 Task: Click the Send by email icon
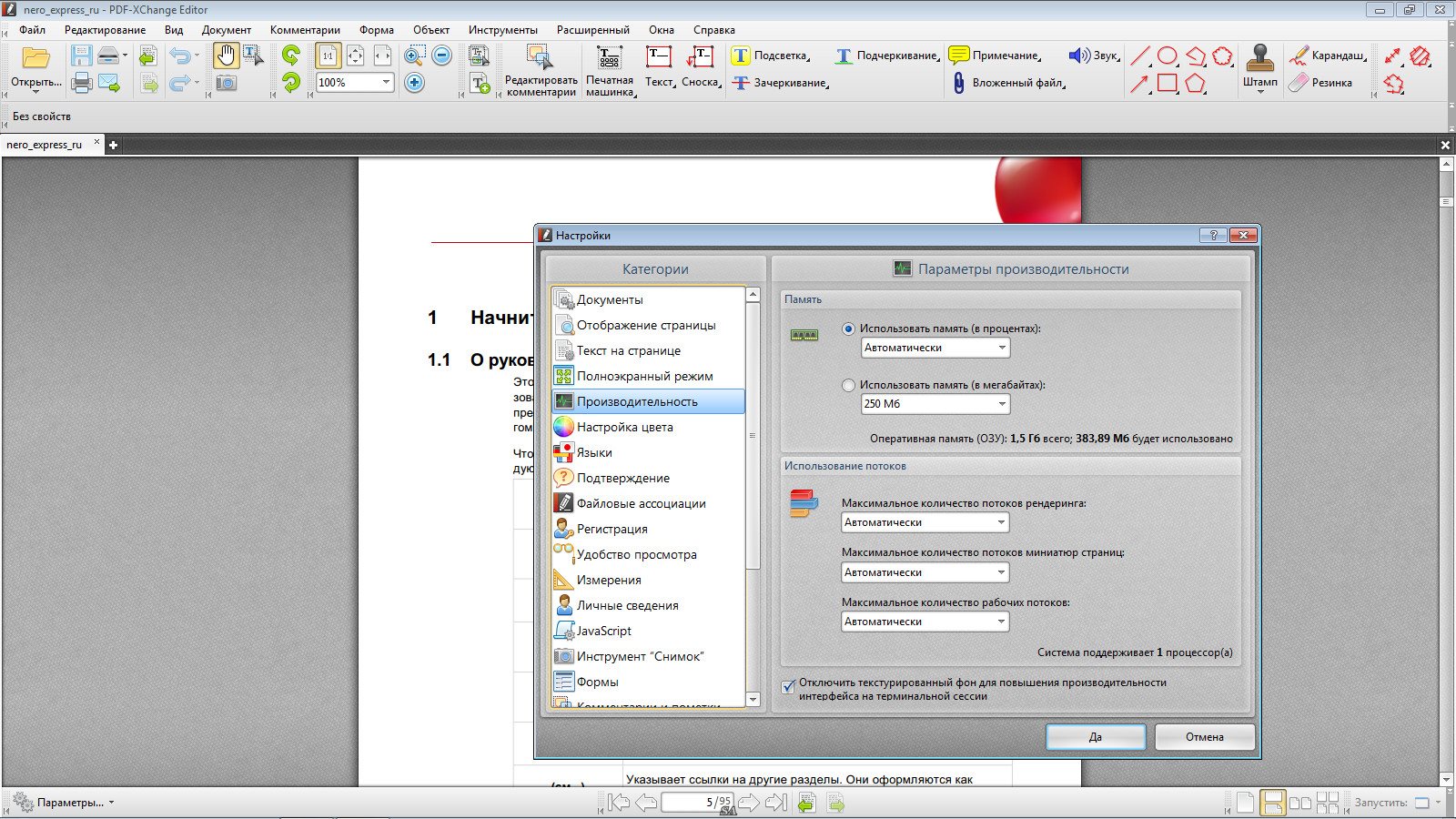[110, 84]
